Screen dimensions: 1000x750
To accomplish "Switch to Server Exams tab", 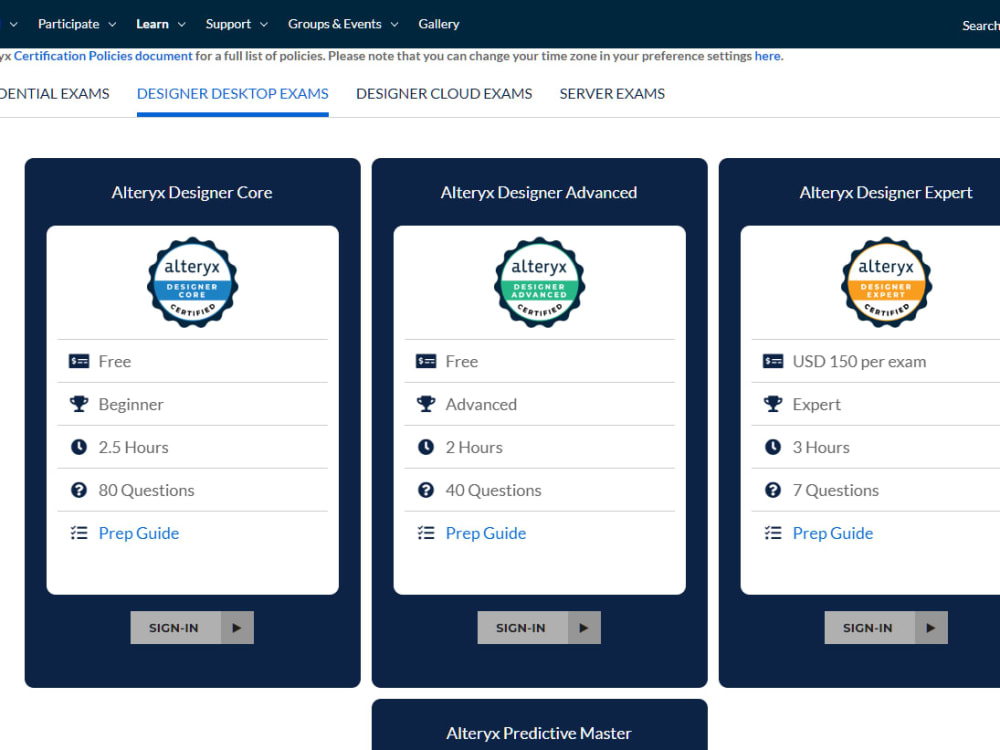I will (x=612, y=94).
